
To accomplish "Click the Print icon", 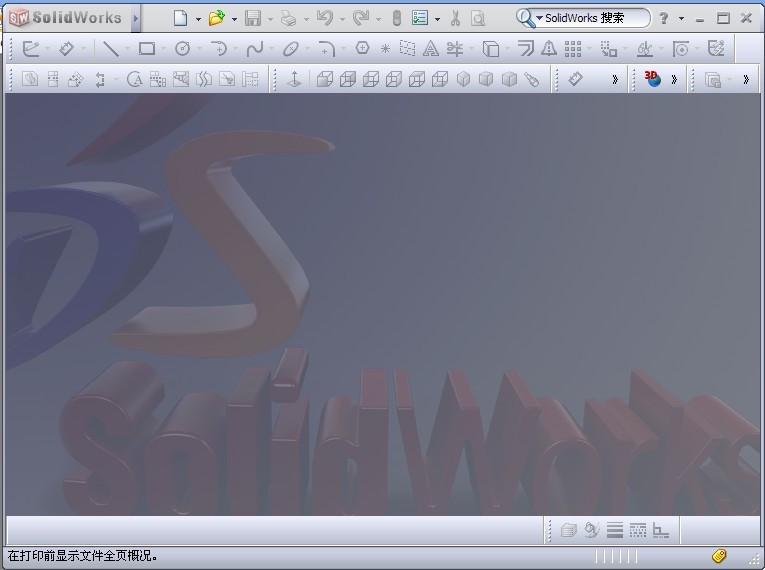I will tap(288, 19).
